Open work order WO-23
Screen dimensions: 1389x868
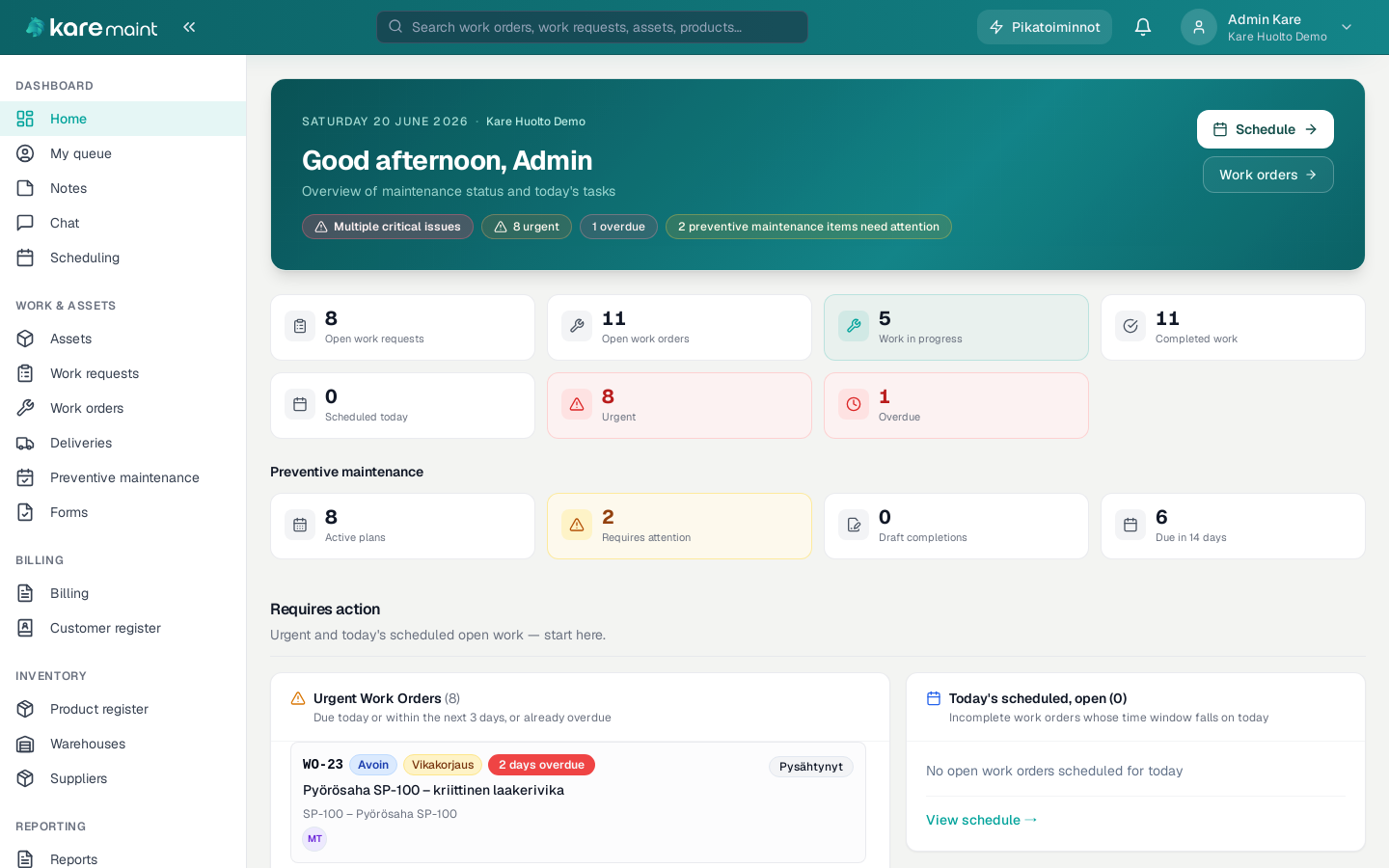coord(578,802)
